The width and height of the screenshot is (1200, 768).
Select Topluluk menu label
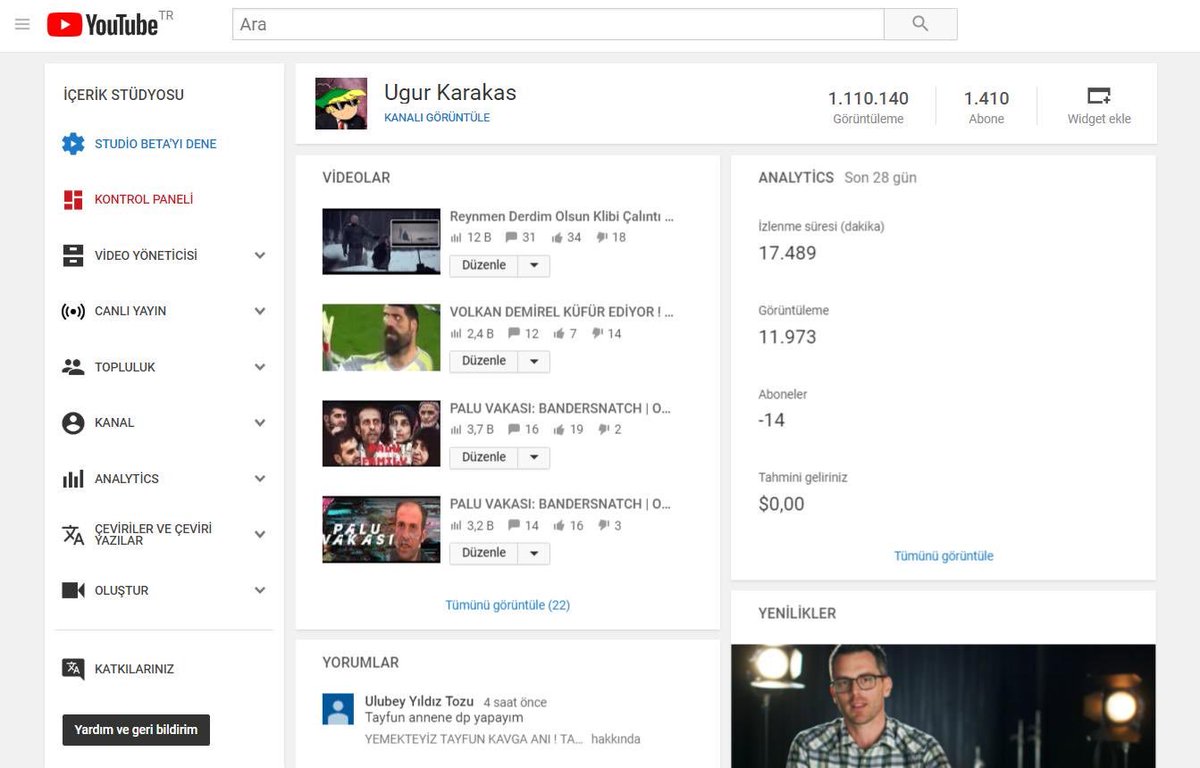click(125, 367)
